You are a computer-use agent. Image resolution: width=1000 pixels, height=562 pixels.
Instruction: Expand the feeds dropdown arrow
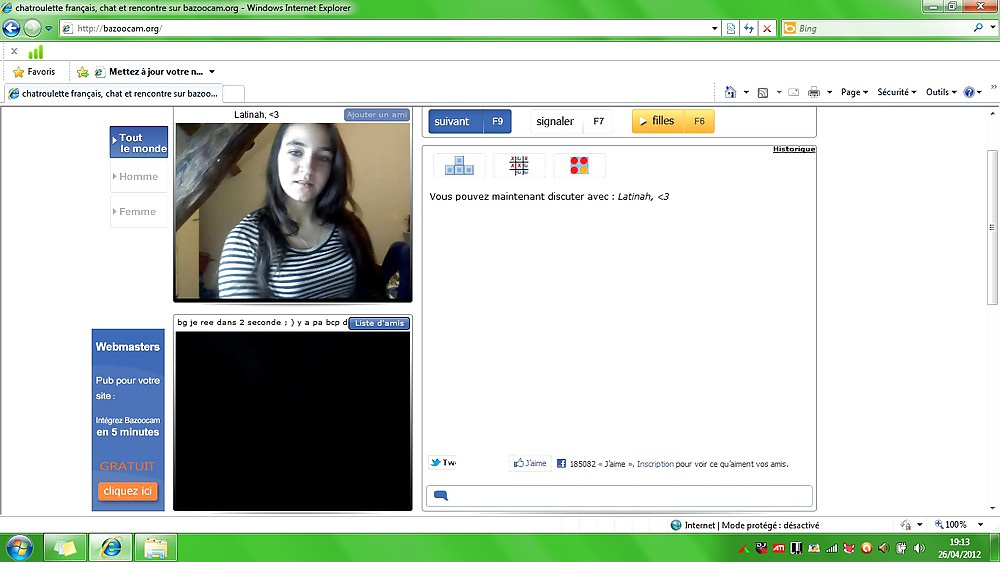pos(779,92)
